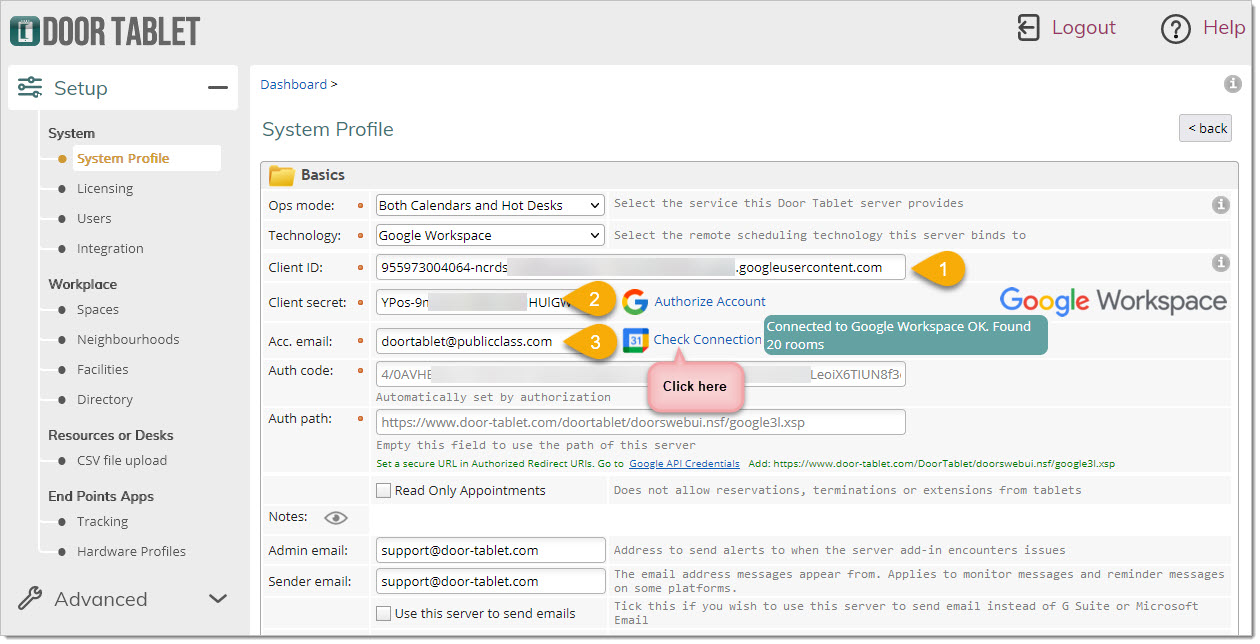Viewport: 1260px width, 644px height.
Task: Open Integration in the sidebar
Action: pyautogui.click(x=110, y=248)
